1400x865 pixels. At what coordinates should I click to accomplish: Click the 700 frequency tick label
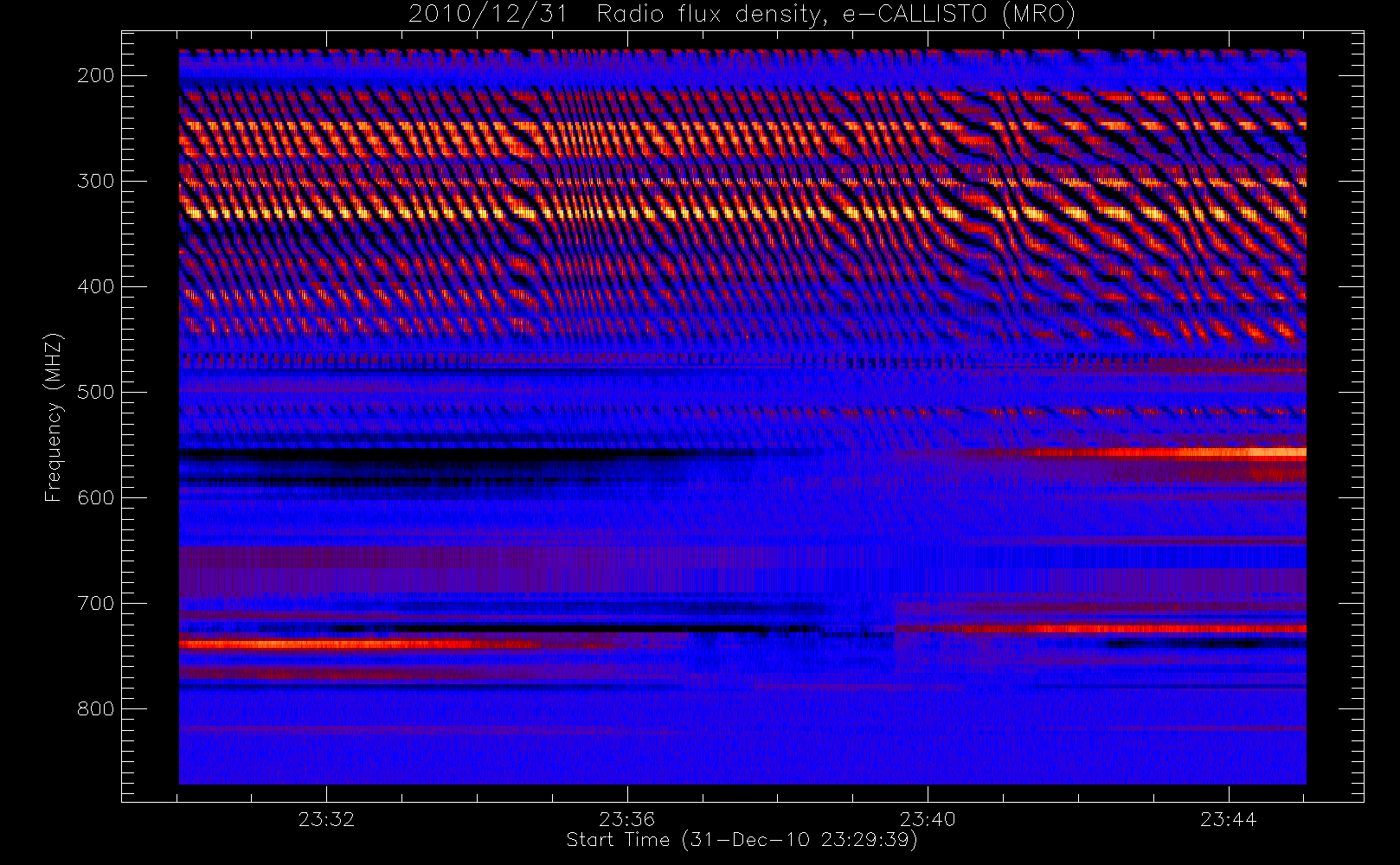[x=96, y=603]
